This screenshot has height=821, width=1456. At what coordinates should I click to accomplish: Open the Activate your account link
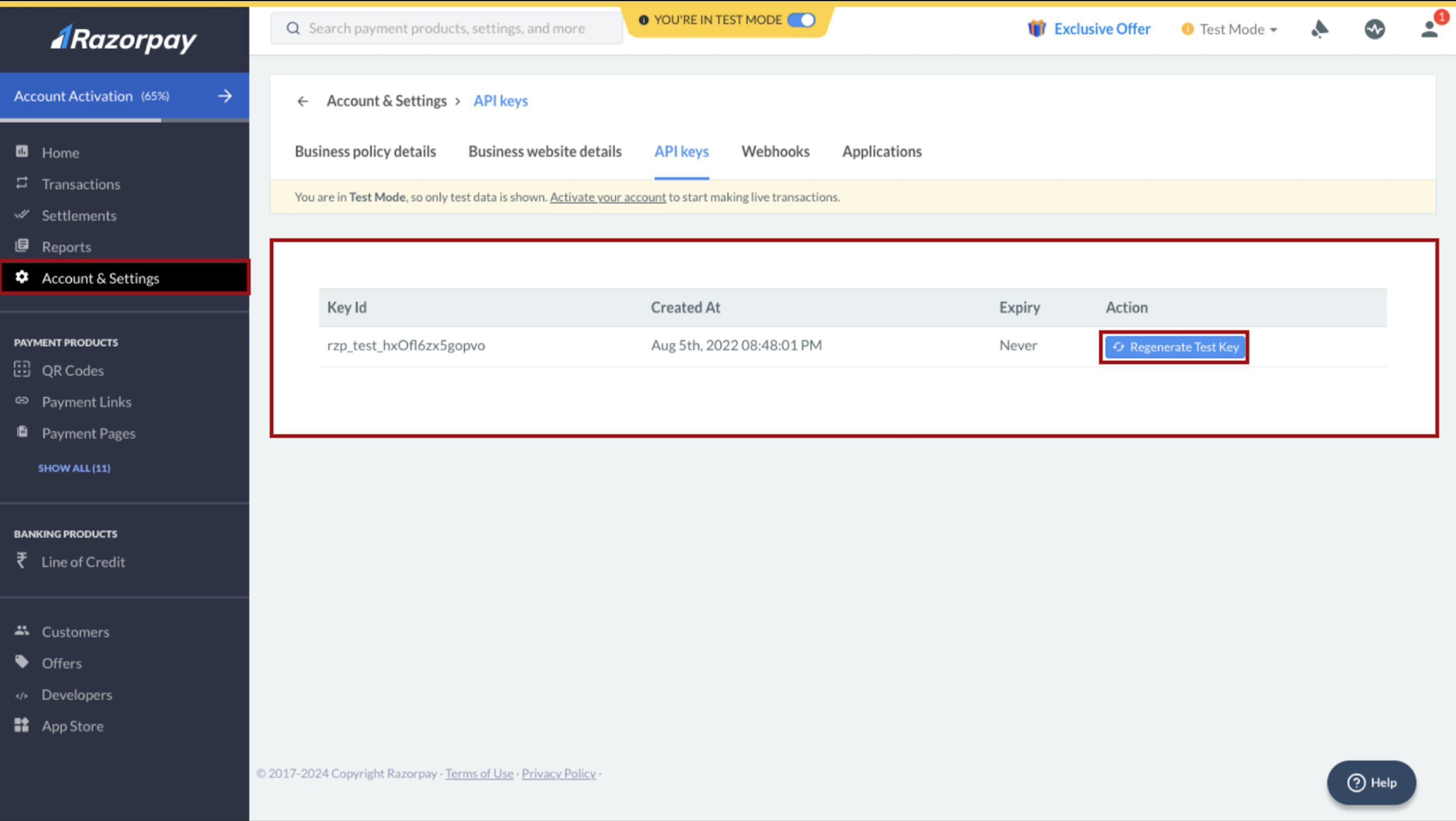608,196
